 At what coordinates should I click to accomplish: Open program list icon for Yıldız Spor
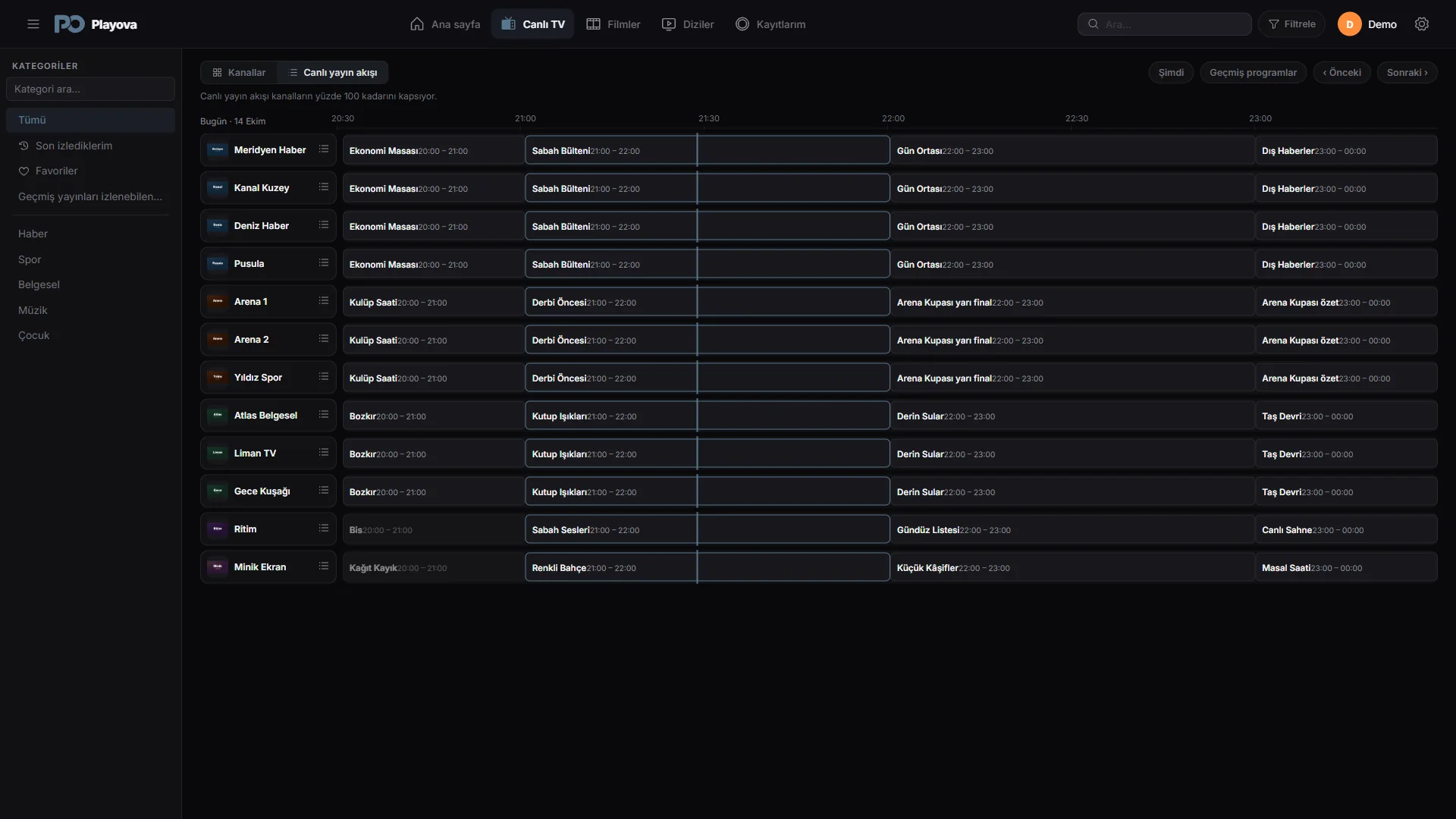coord(324,377)
